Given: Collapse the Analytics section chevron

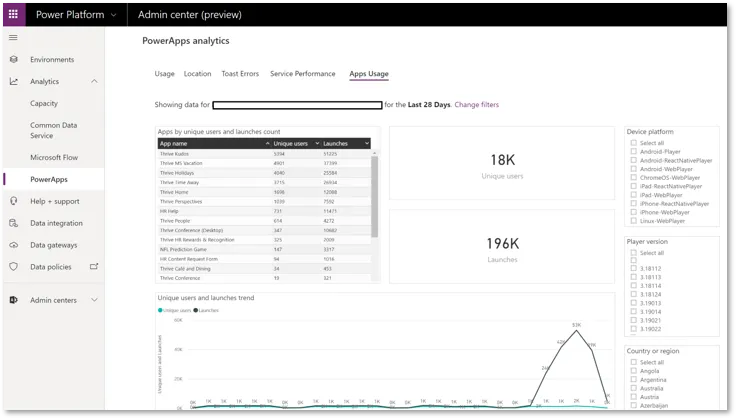Looking at the screenshot, I should coord(94,81).
